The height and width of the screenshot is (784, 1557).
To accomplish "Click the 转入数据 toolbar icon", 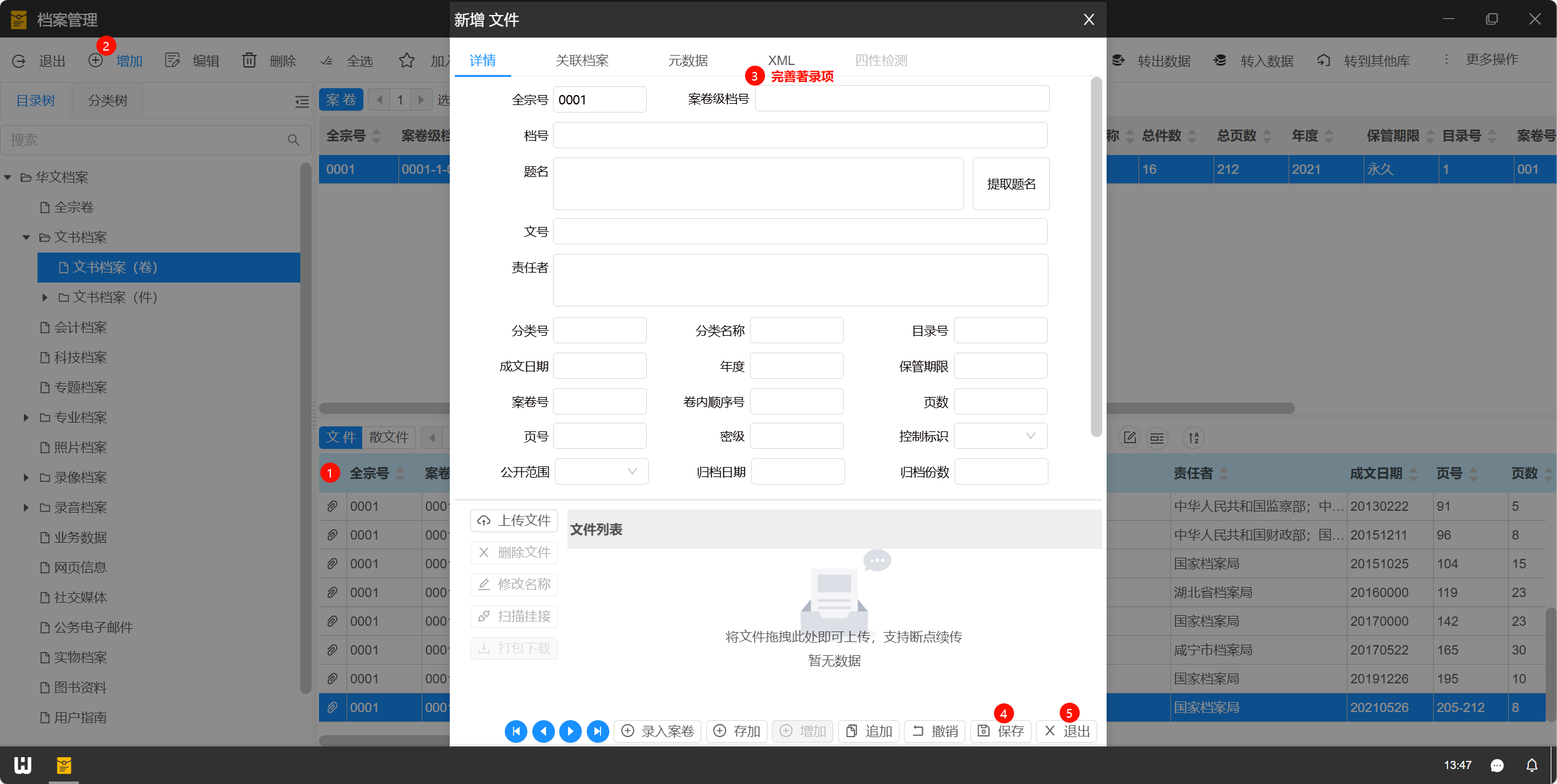I will pyautogui.click(x=1220, y=61).
